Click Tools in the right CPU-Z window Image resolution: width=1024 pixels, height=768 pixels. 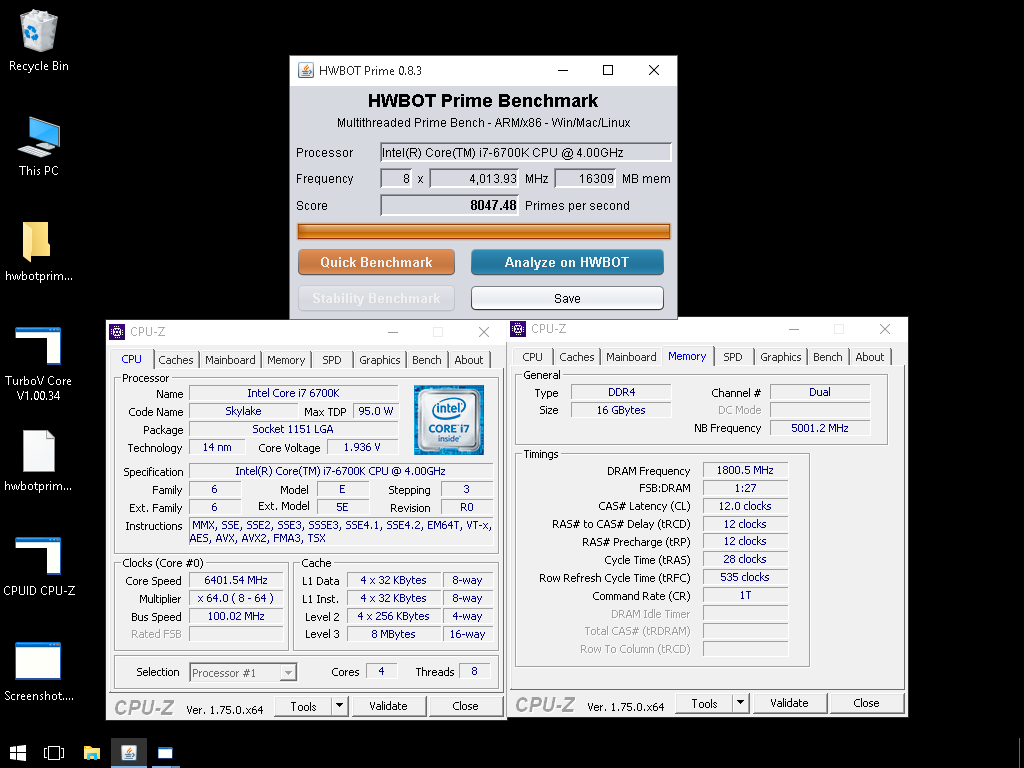click(x=704, y=703)
